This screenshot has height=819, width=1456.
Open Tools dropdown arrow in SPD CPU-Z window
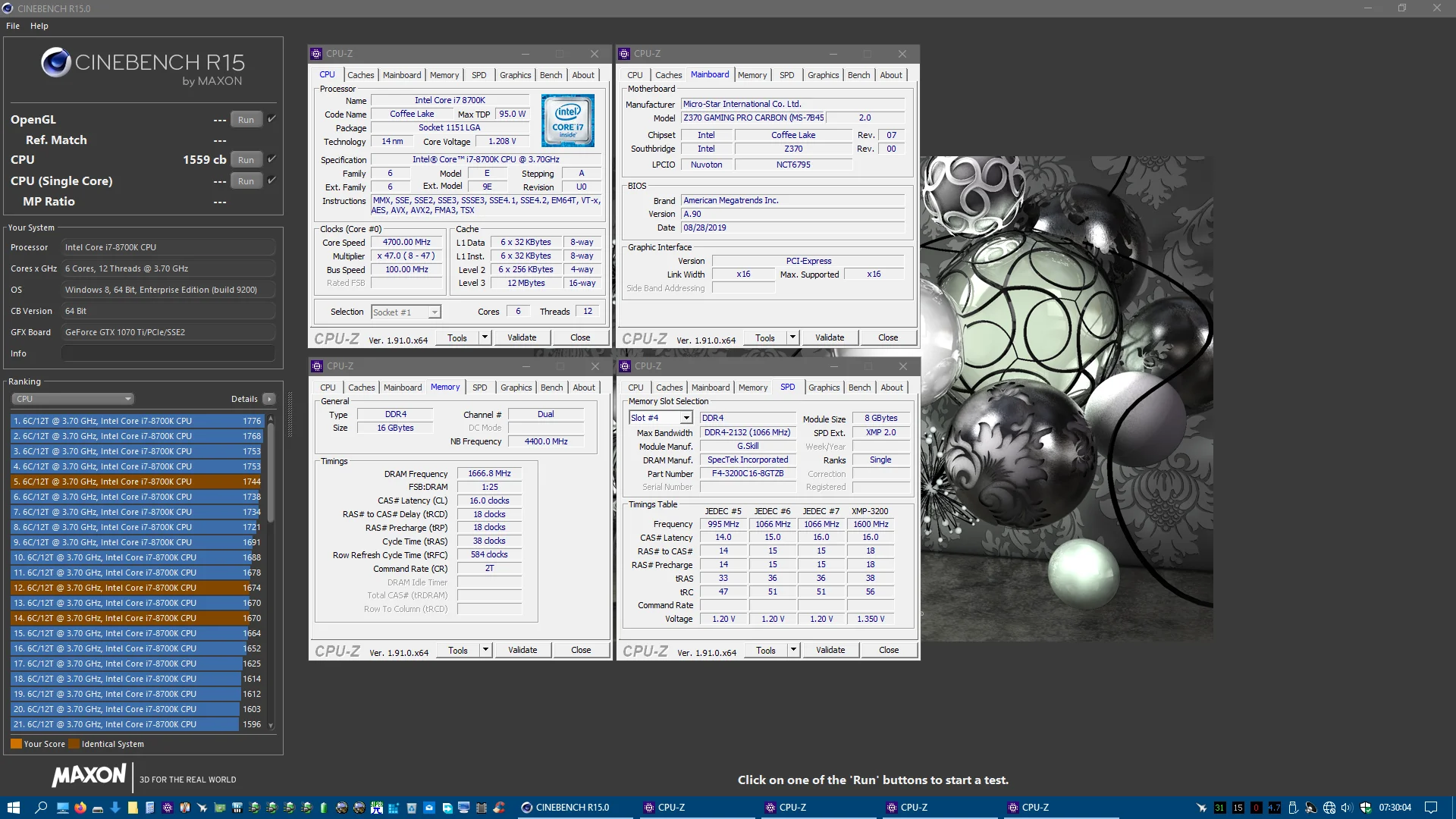tap(793, 650)
